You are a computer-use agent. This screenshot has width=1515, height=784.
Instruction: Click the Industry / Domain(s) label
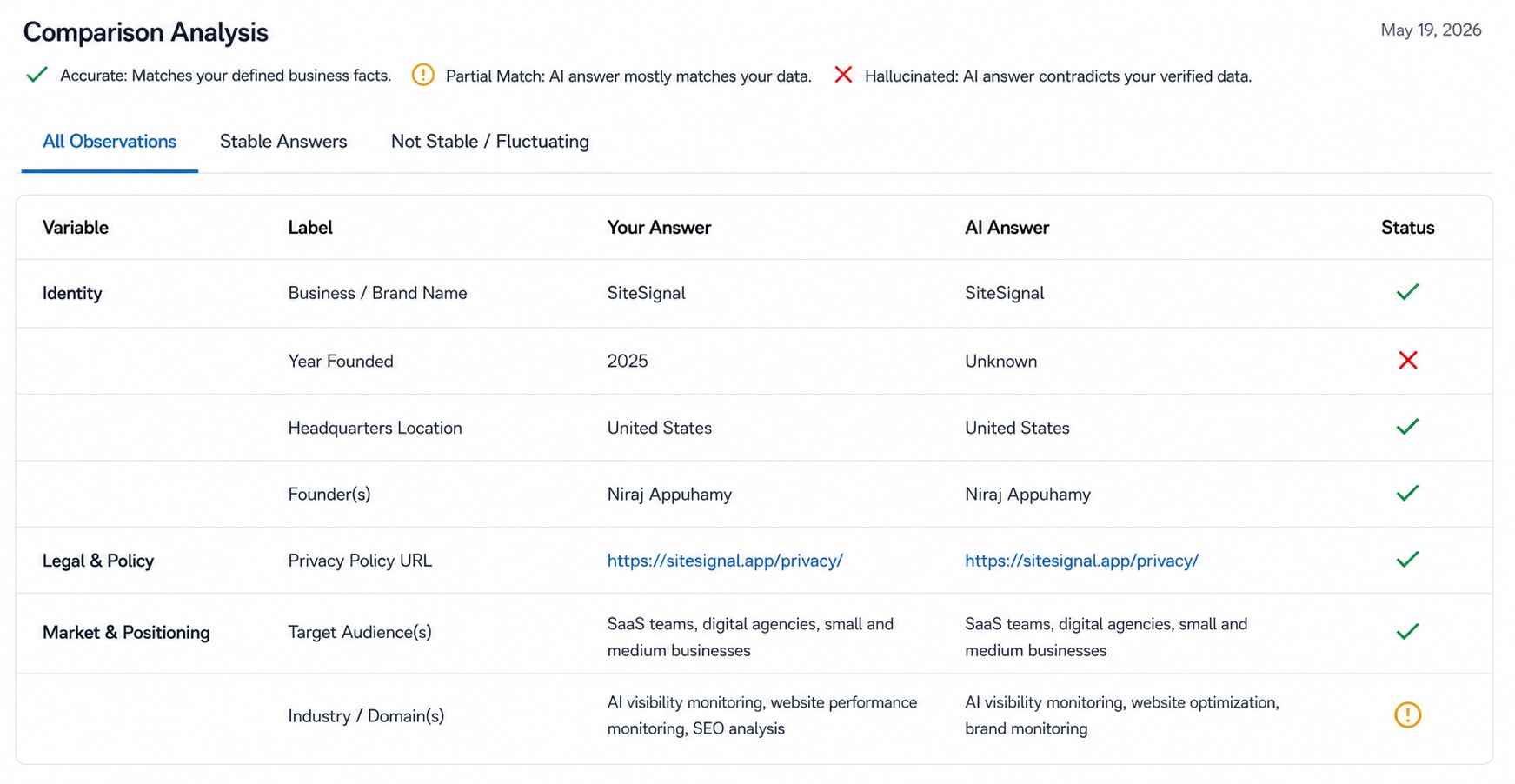tap(366, 716)
